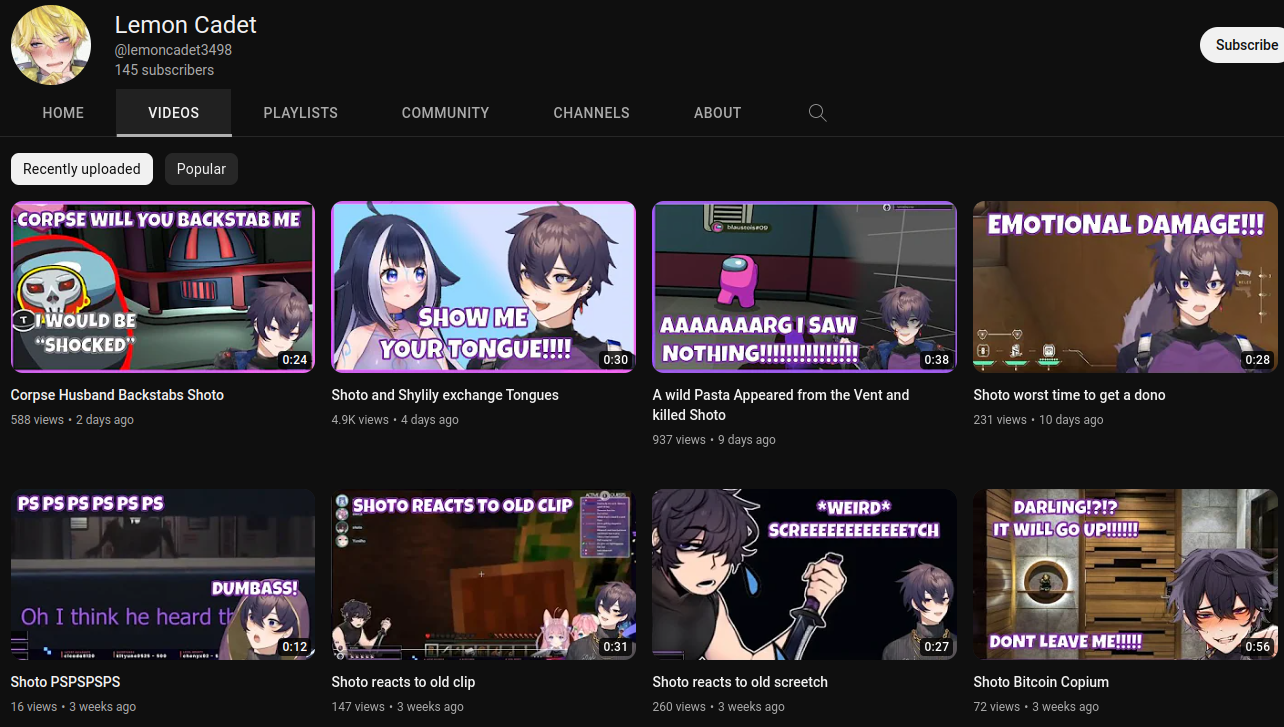Go to the COMMUNITY tab

point(446,113)
